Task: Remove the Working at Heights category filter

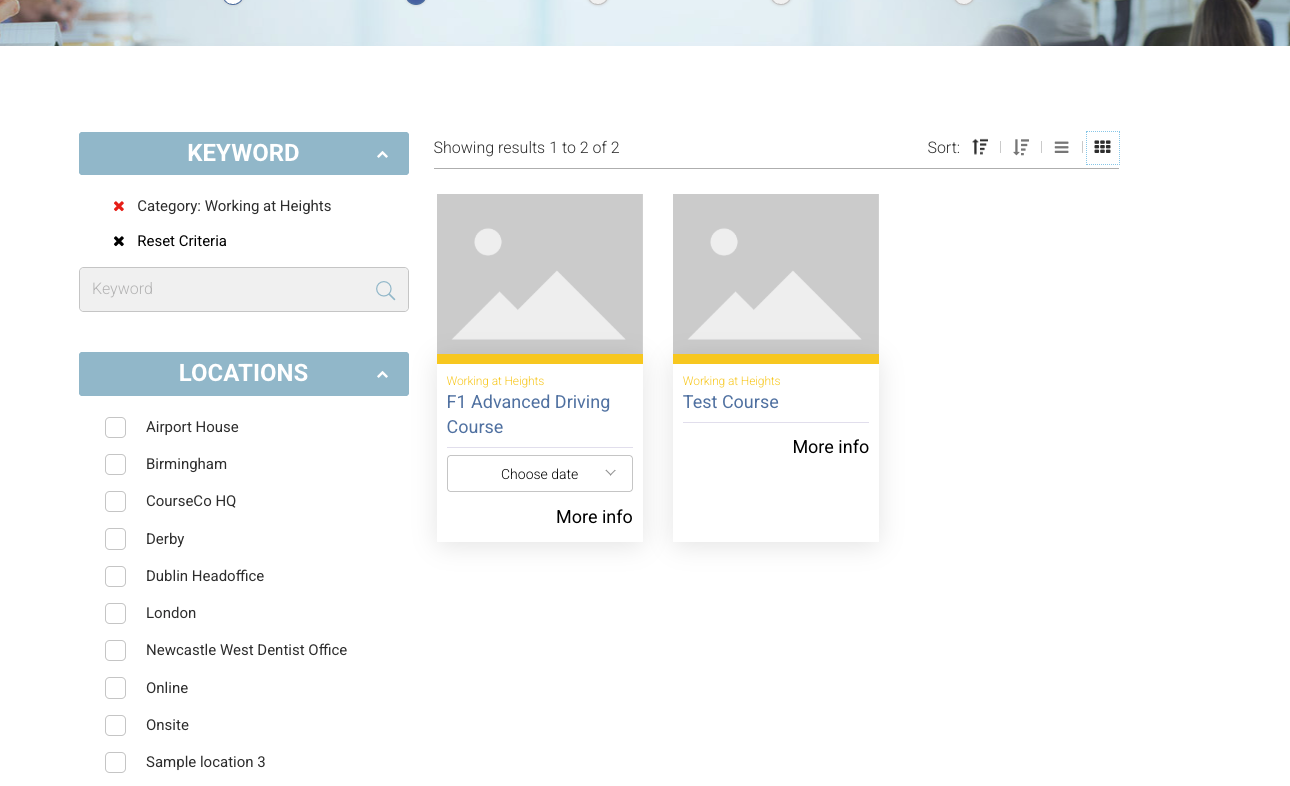Action: 118,206
